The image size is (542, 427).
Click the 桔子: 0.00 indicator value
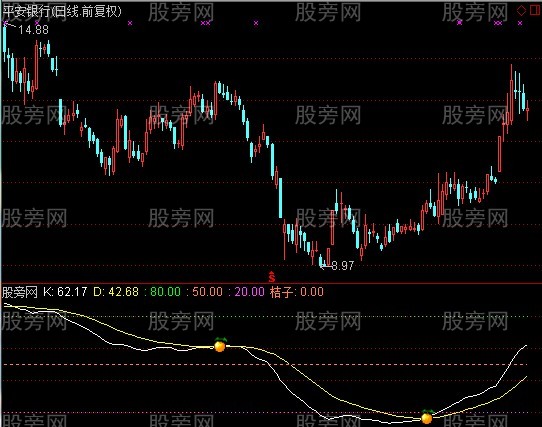pyautogui.click(x=297, y=292)
